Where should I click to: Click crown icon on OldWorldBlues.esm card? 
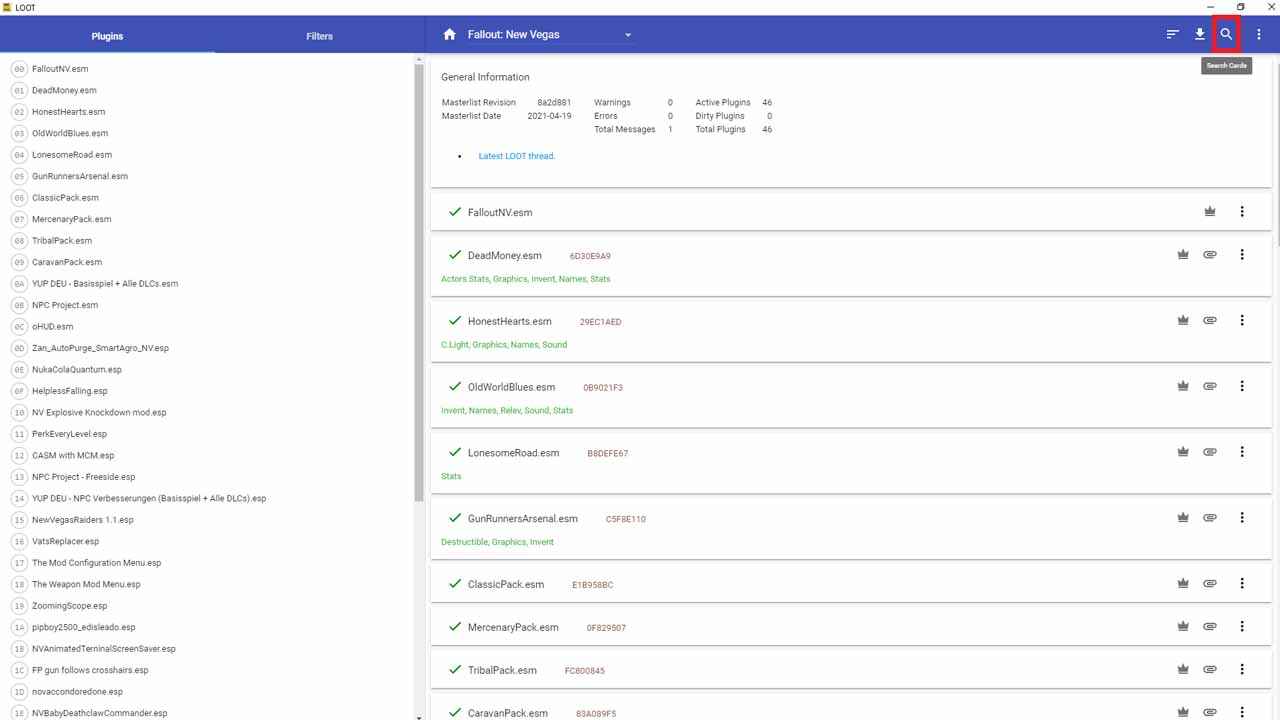pos(1183,386)
